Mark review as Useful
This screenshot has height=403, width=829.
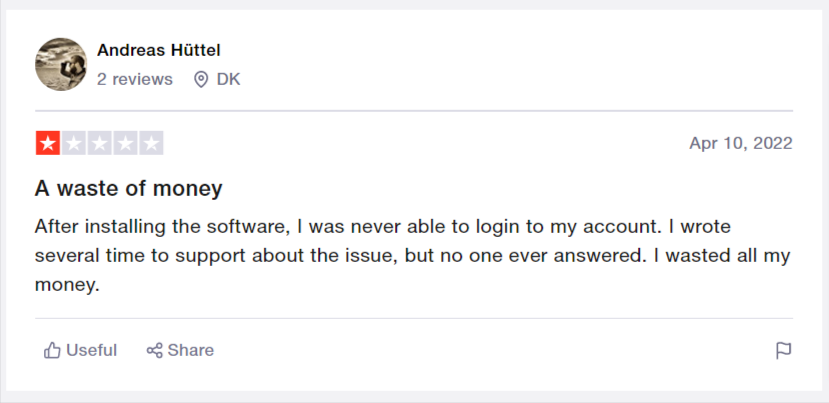(80, 350)
